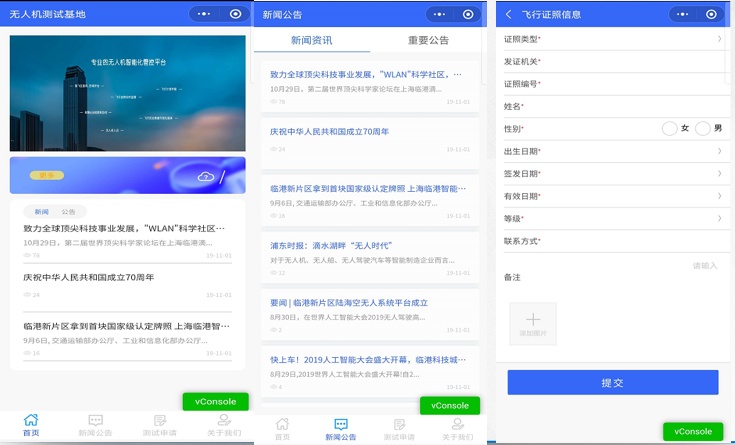Click the 联系方式 input field
735x445 pixels.
(616, 241)
